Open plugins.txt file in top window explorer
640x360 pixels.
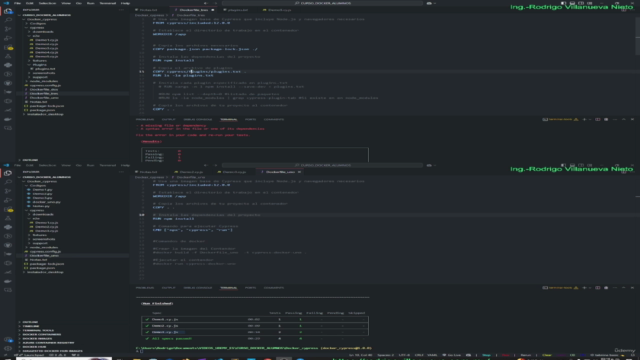[45, 69]
